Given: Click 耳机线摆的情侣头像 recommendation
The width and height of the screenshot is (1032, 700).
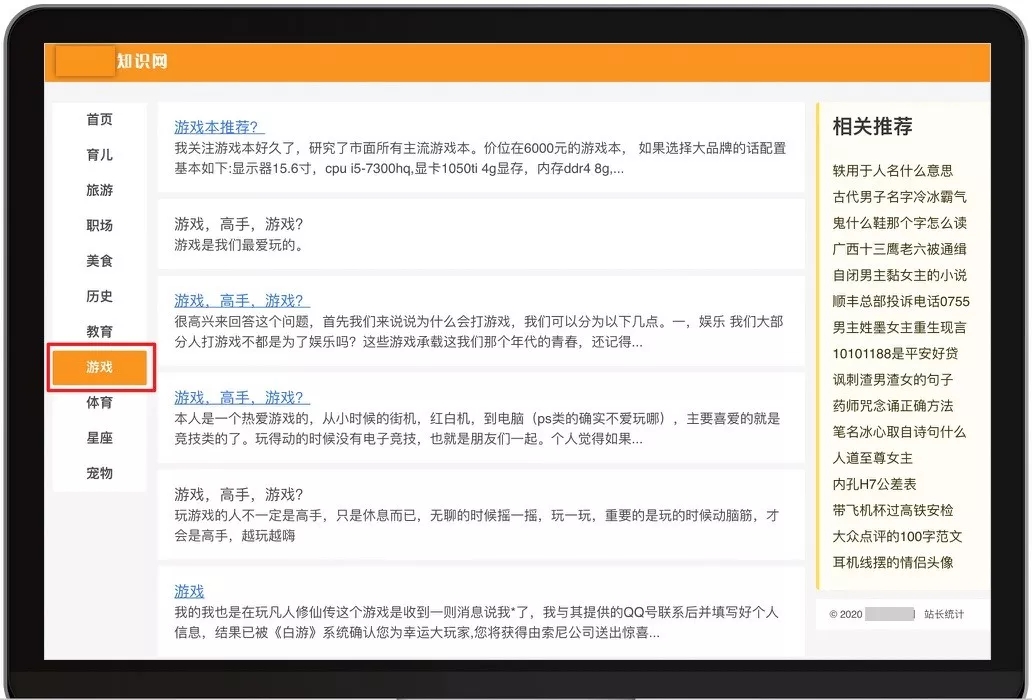Looking at the screenshot, I should point(895,562).
